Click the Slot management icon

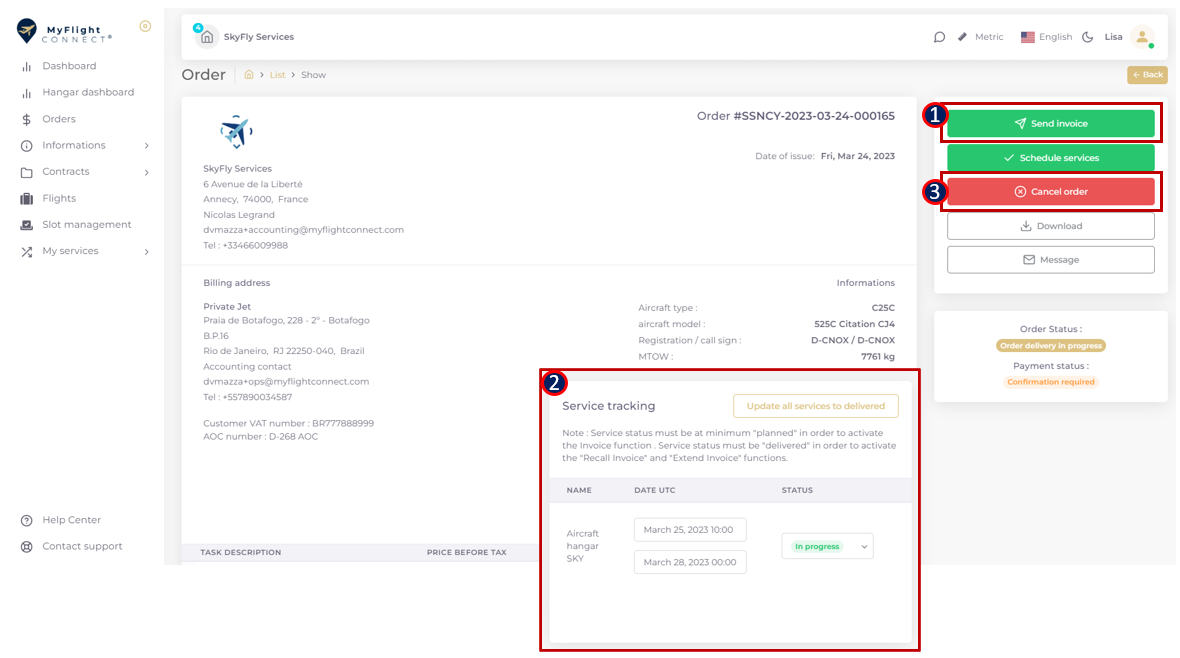tap(26, 225)
